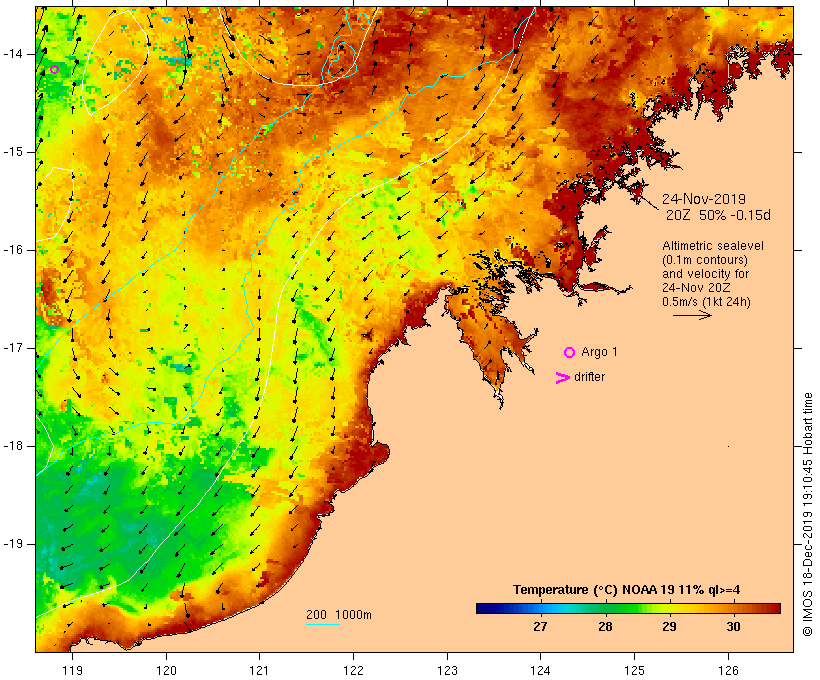
Task: Click the longitude axis label '119'
Action: 72,670
